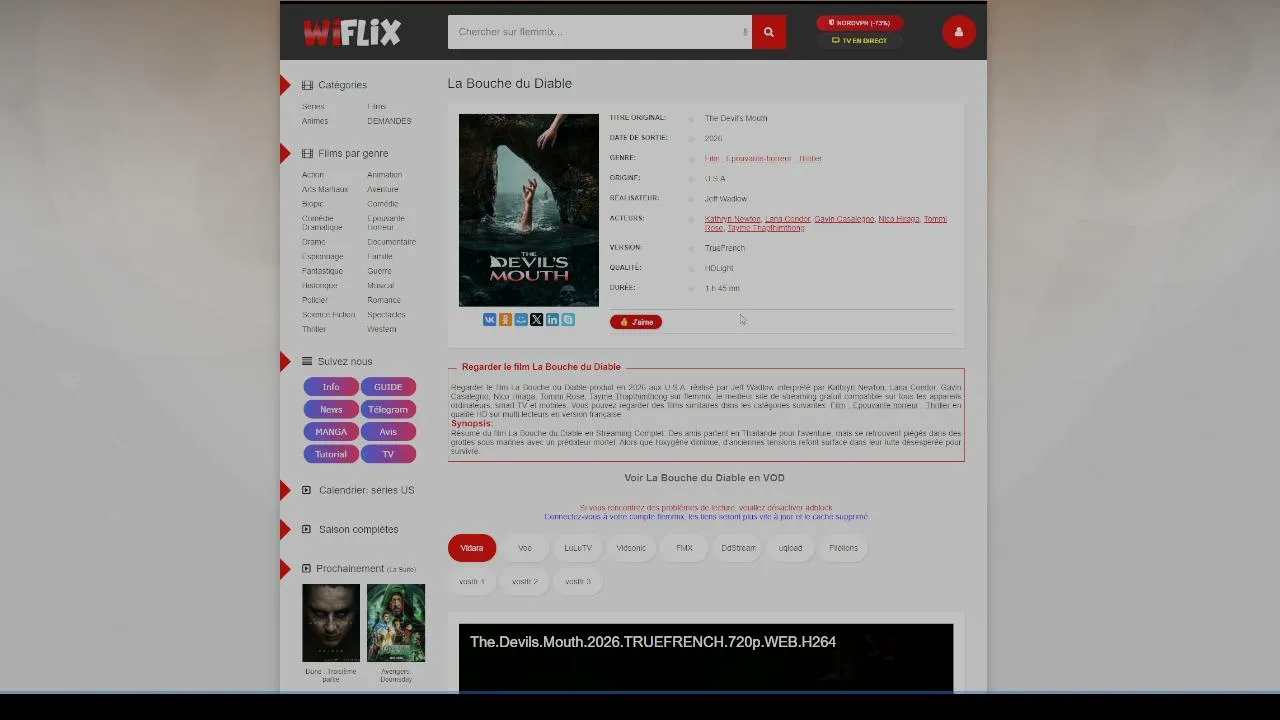Open the TV pill button in Suivez nous
Screen dimensions: 1280x720
coord(388,454)
